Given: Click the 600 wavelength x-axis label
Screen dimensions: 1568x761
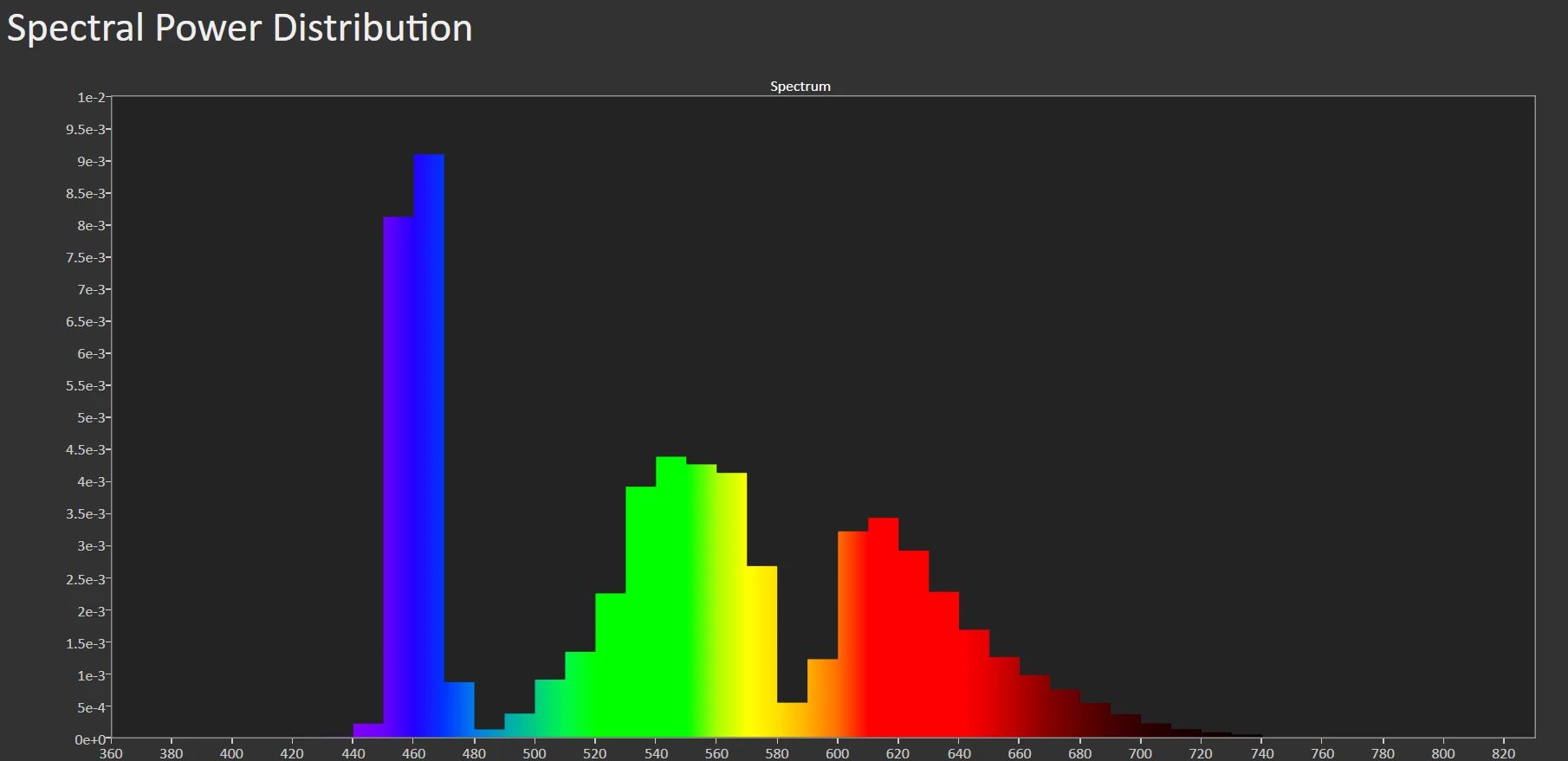Looking at the screenshot, I should tap(837, 753).
